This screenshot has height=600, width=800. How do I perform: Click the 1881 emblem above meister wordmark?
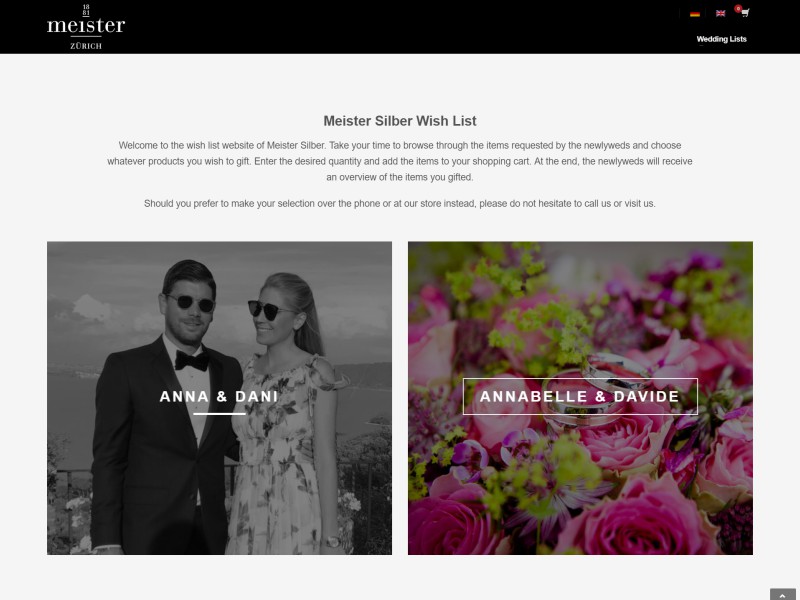click(x=86, y=10)
